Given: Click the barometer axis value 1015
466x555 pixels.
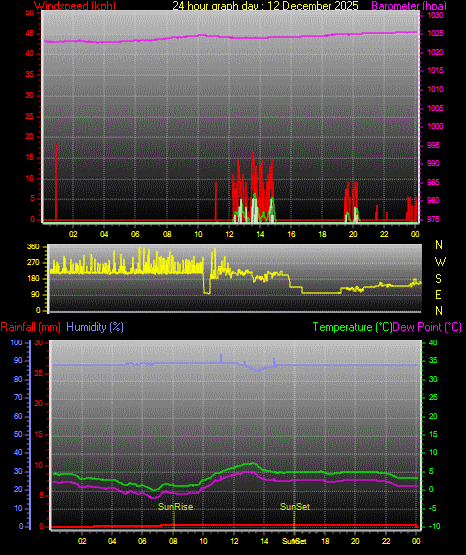Looking at the screenshot, I should tap(435, 70).
